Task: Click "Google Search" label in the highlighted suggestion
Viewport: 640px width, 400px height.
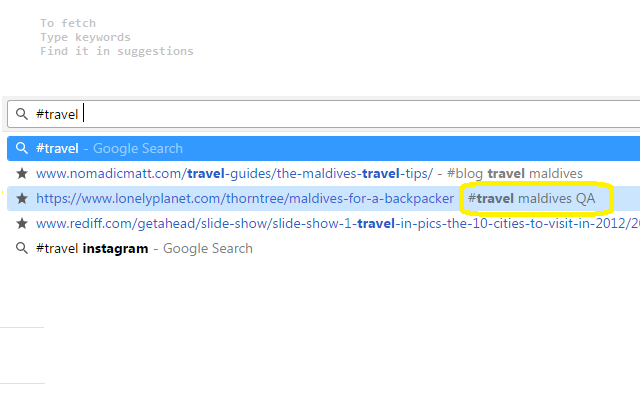Action: pyautogui.click(x=137, y=149)
